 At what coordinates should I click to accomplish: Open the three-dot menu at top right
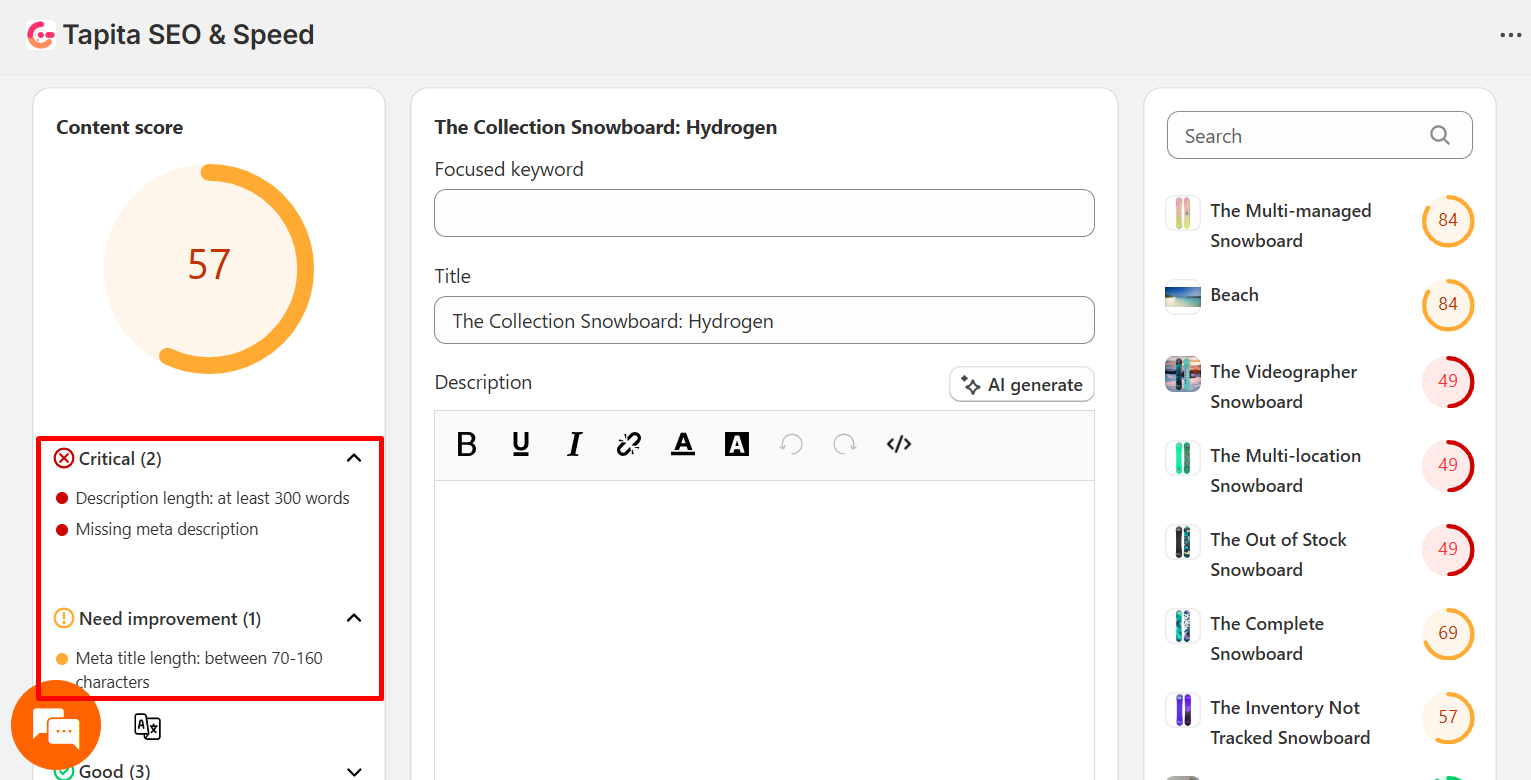[1509, 34]
